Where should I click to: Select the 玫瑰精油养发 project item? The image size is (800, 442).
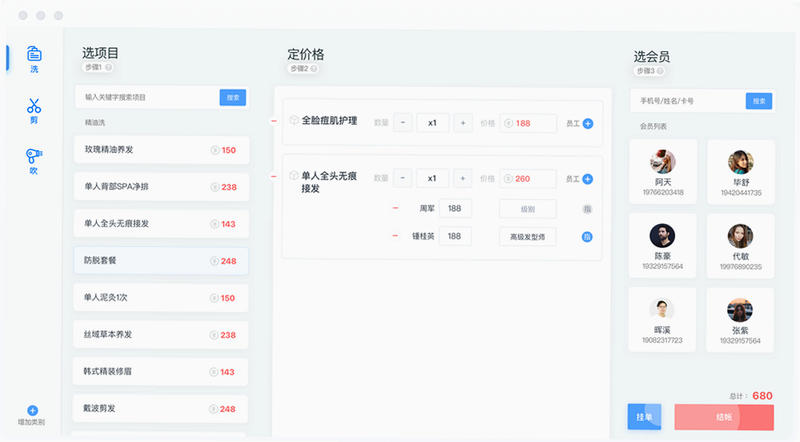click(162, 150)
